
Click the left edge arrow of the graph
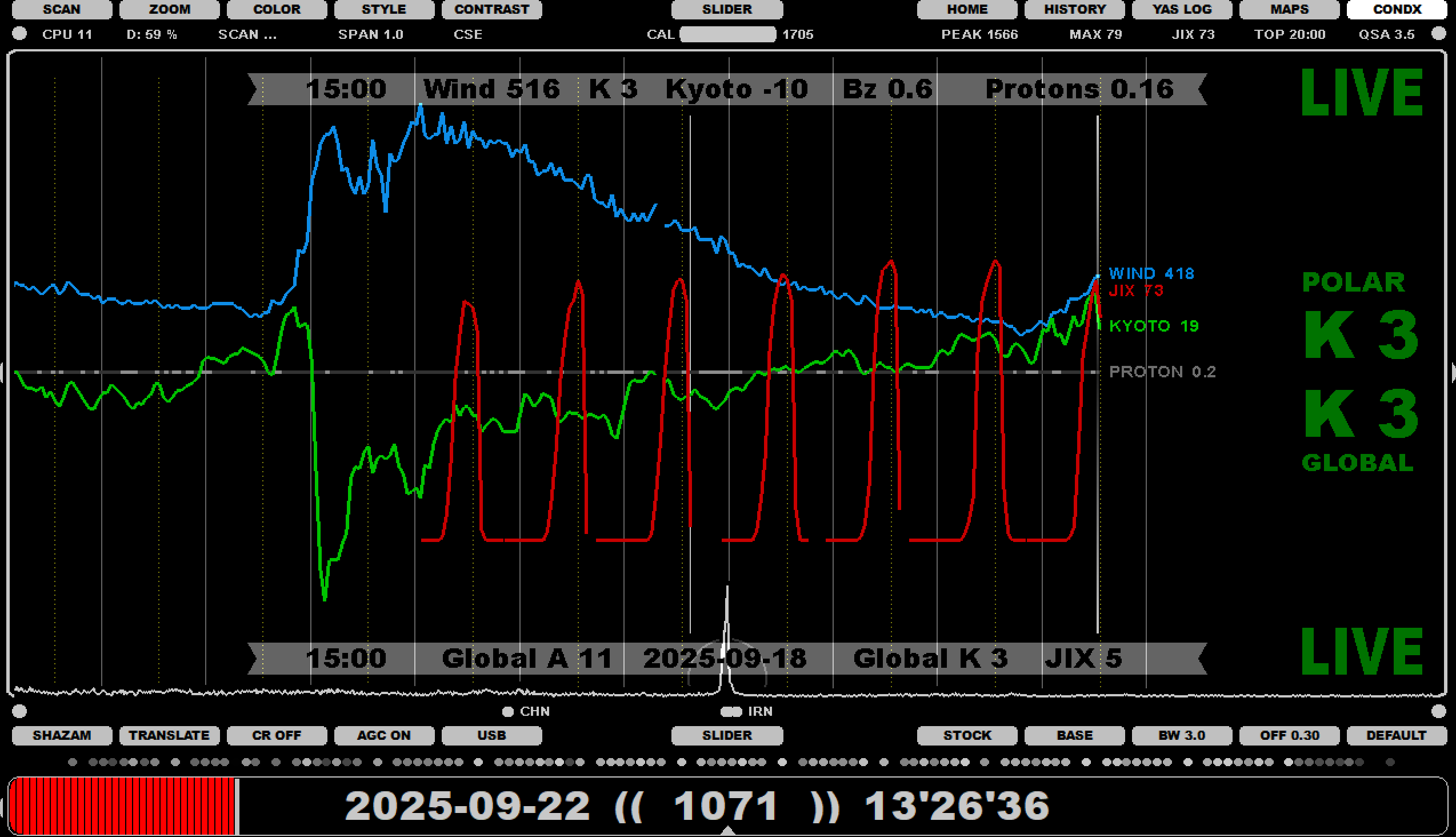2,372
